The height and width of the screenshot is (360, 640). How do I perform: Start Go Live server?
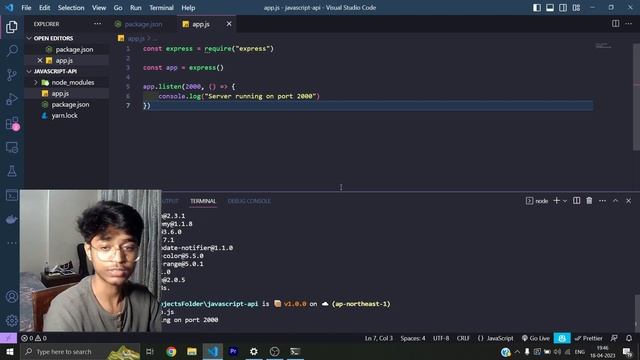pos(536,338)
